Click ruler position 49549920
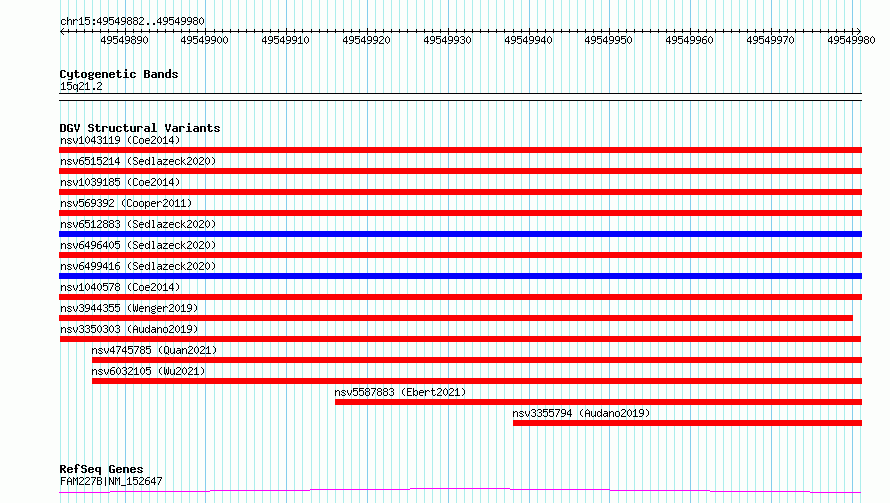The width and height of the screenshot is (890, 503). click(x=367, y=40)
